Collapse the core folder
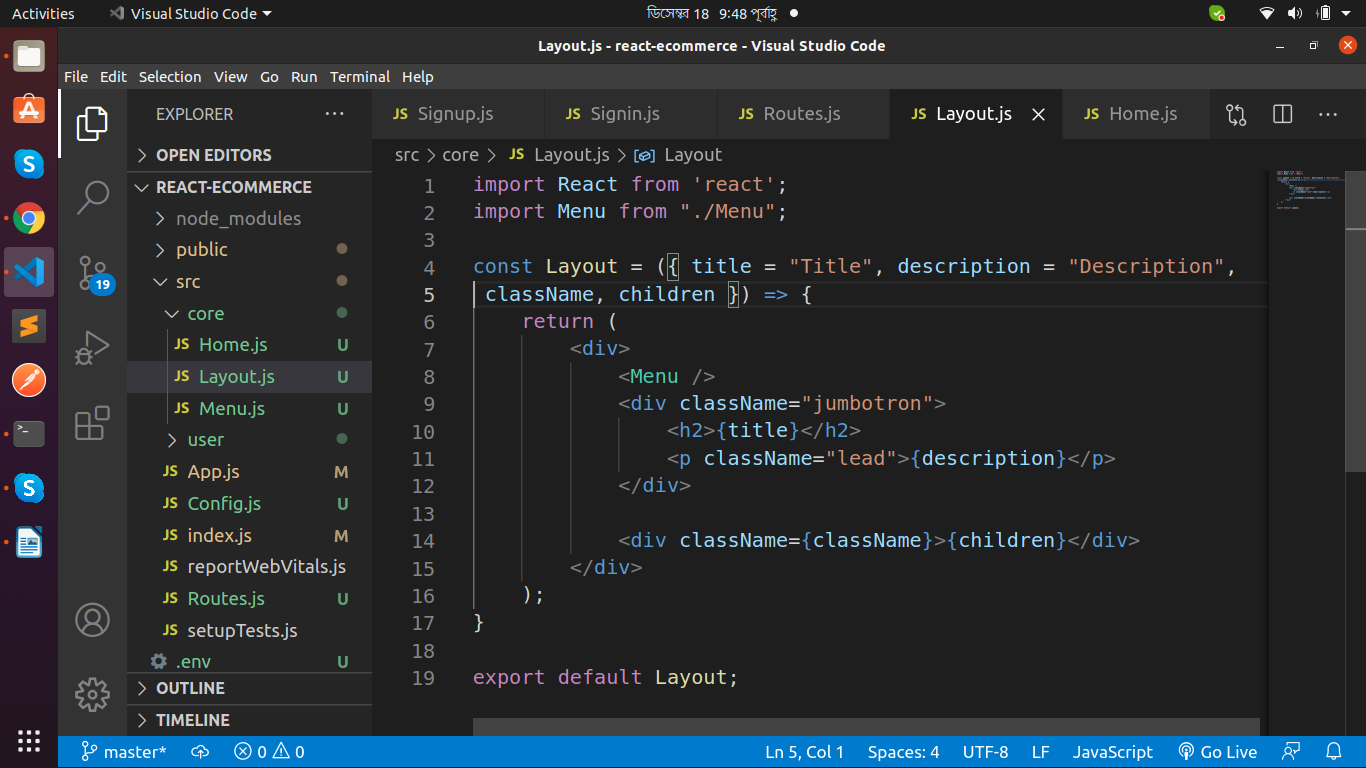Screen dimensions: 1366x768 205,313
